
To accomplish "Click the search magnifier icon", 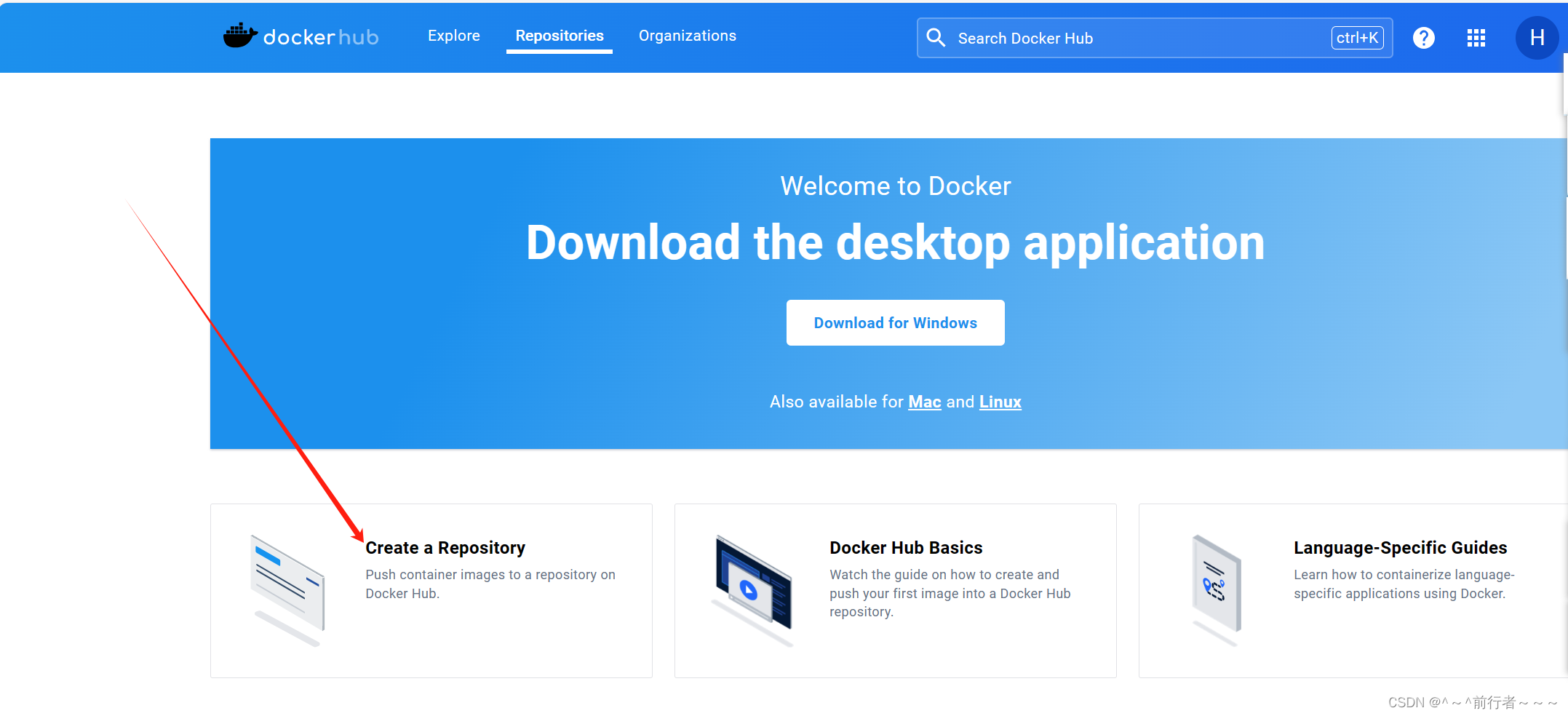I will tap(936, 38).
